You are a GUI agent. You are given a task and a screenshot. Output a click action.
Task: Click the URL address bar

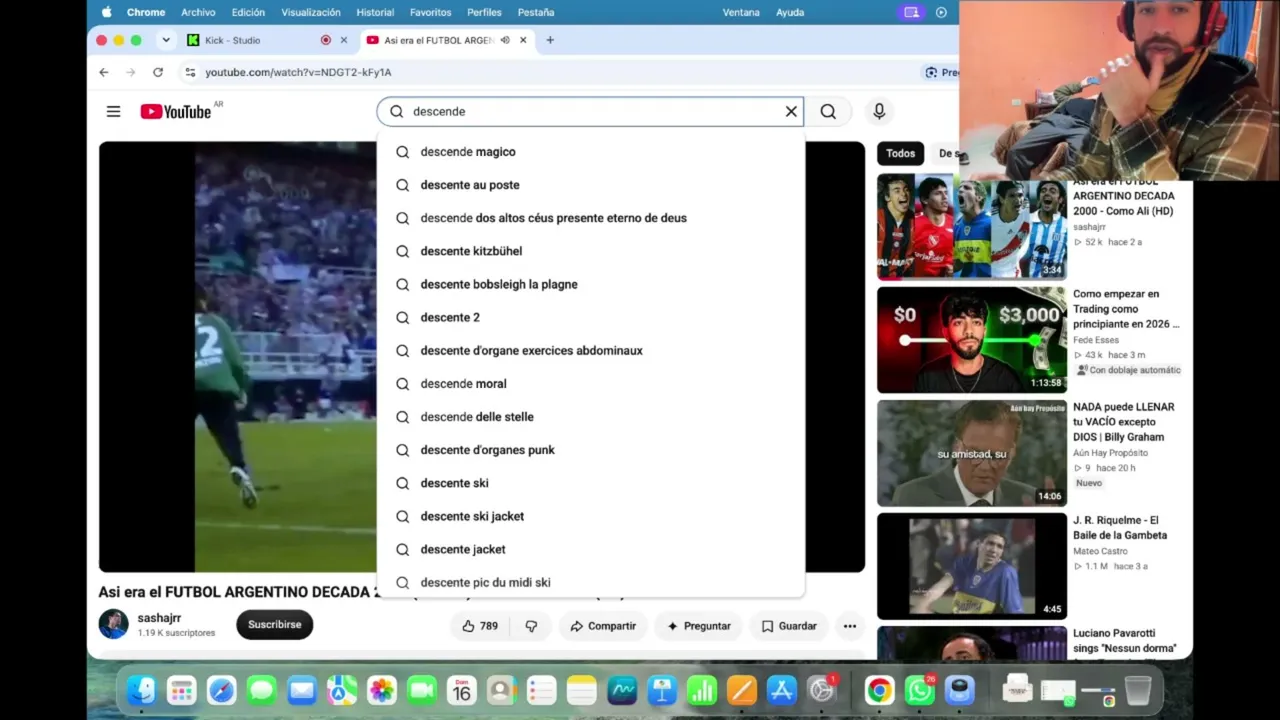[x=550, y=72]
